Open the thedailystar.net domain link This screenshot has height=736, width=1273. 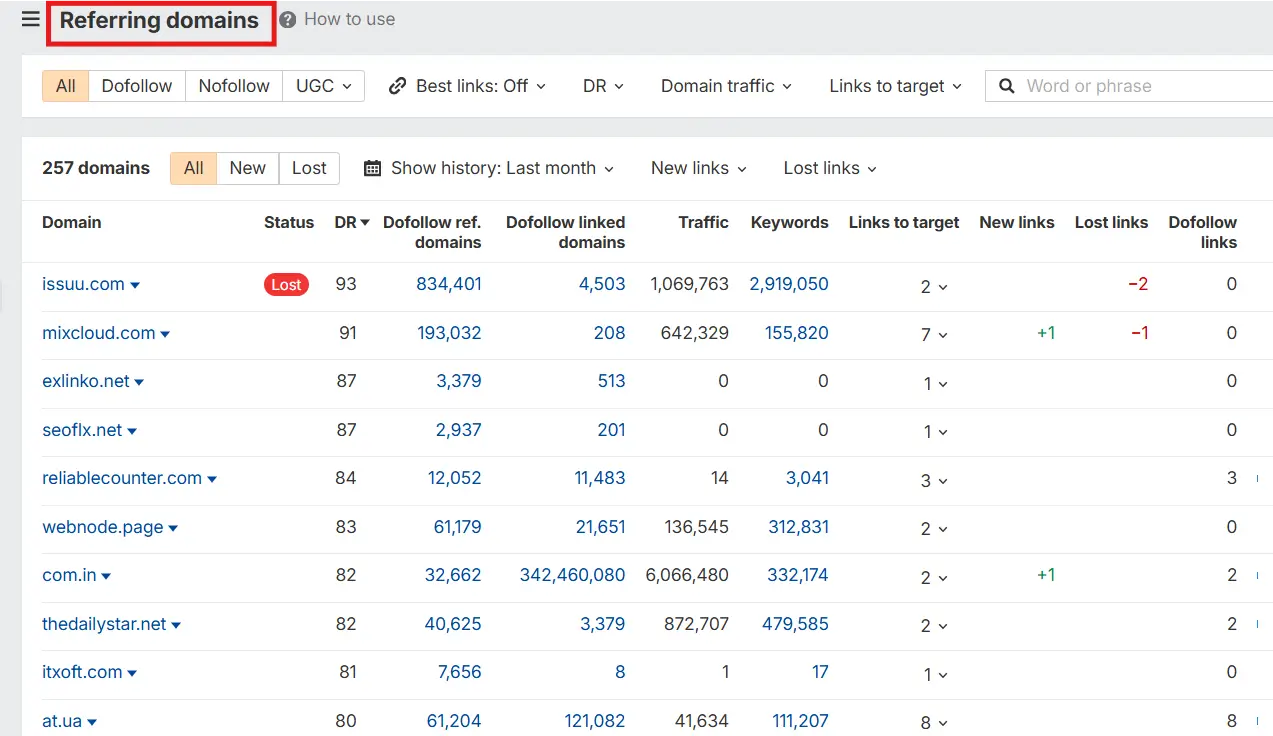tap(104, 624)
